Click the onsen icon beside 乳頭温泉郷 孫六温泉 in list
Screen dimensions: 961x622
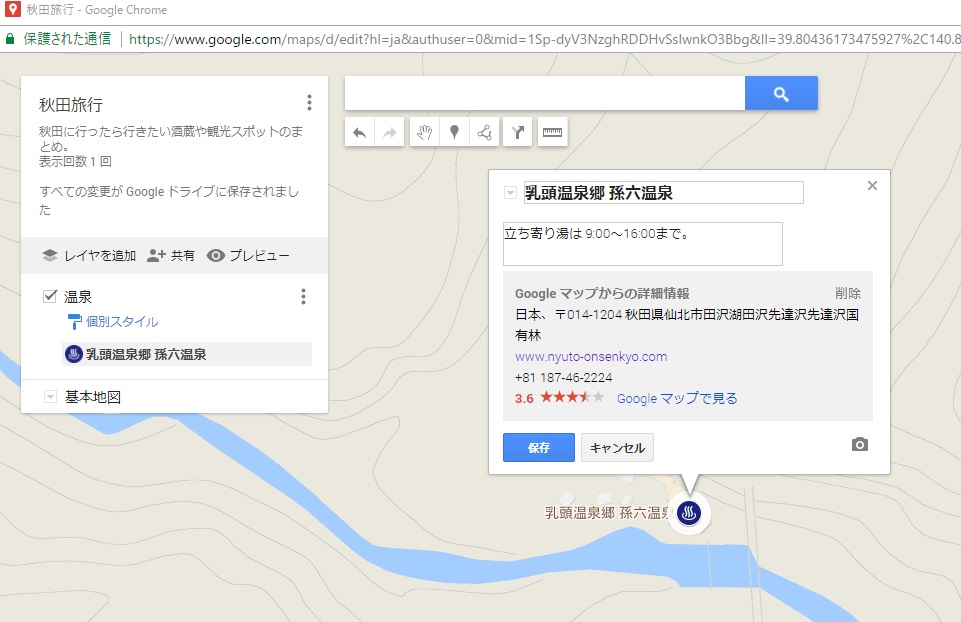point(74,354)
